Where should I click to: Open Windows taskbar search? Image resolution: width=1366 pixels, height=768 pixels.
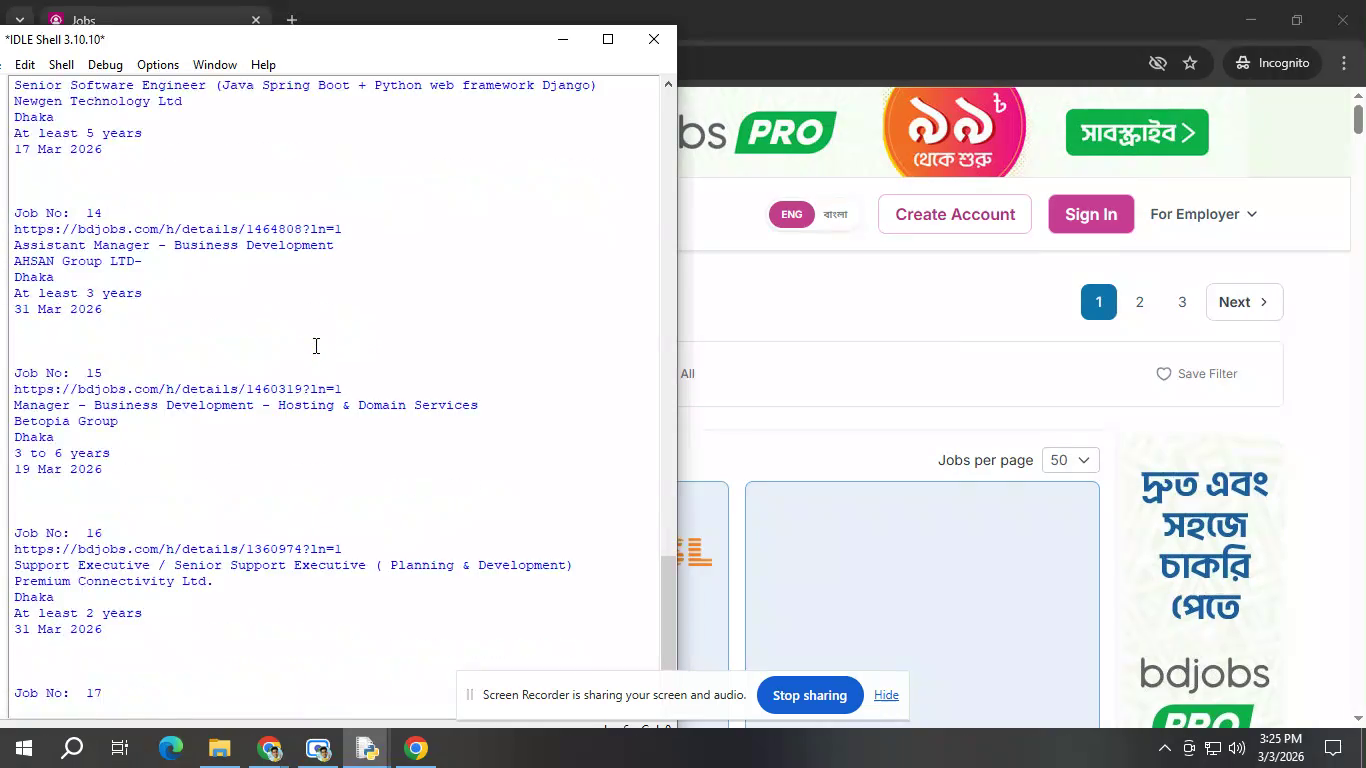pyautogui.click(x=72, y=748)
